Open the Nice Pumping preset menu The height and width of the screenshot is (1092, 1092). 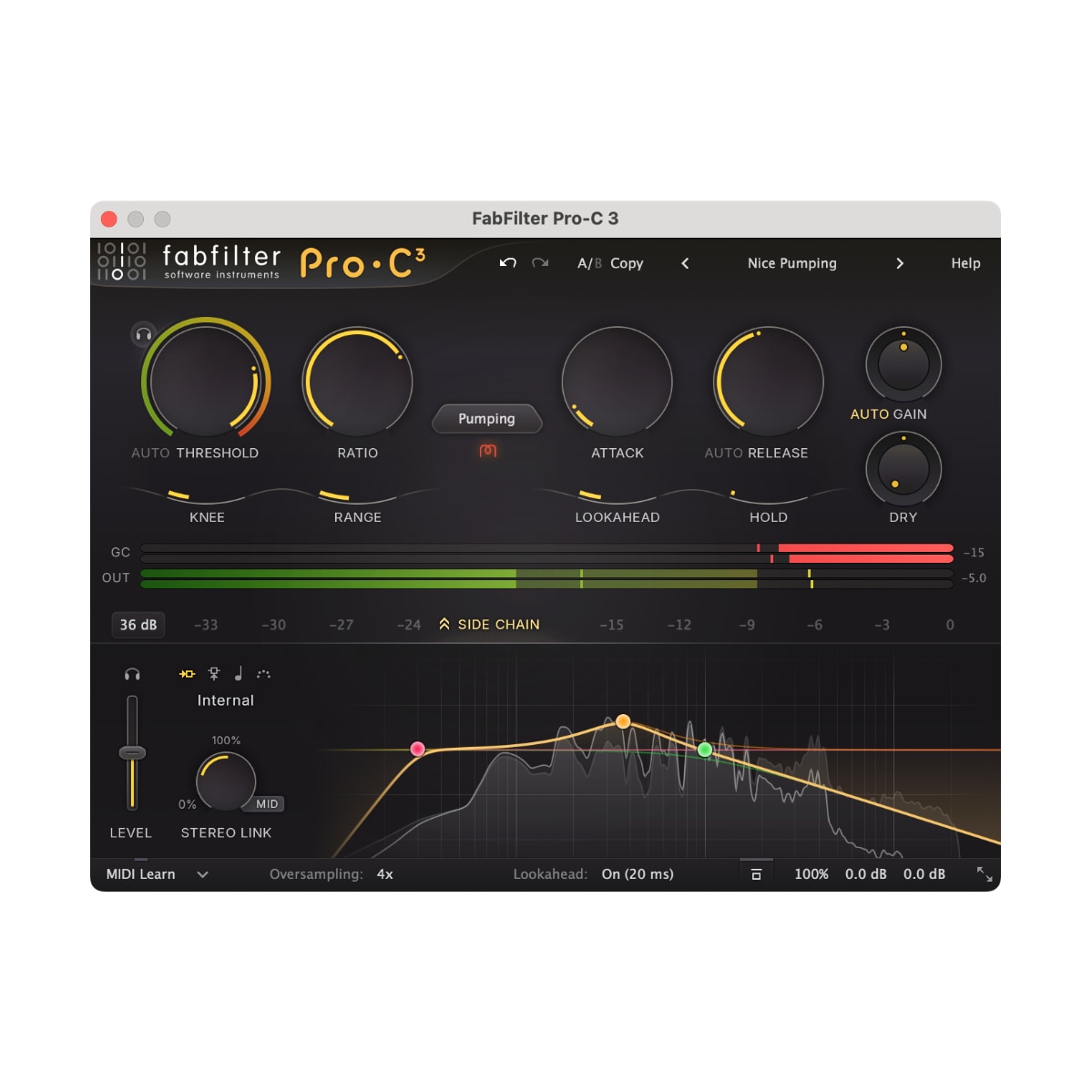[791, 263]
